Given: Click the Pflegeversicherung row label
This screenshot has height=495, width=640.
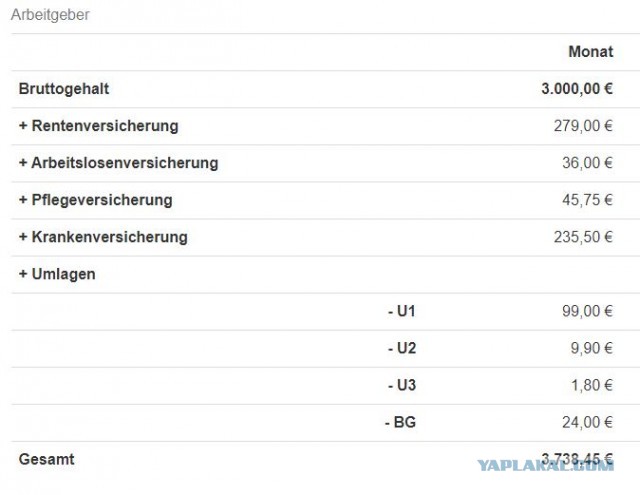Looking at the screenshot, I should (x=95, y=200).
